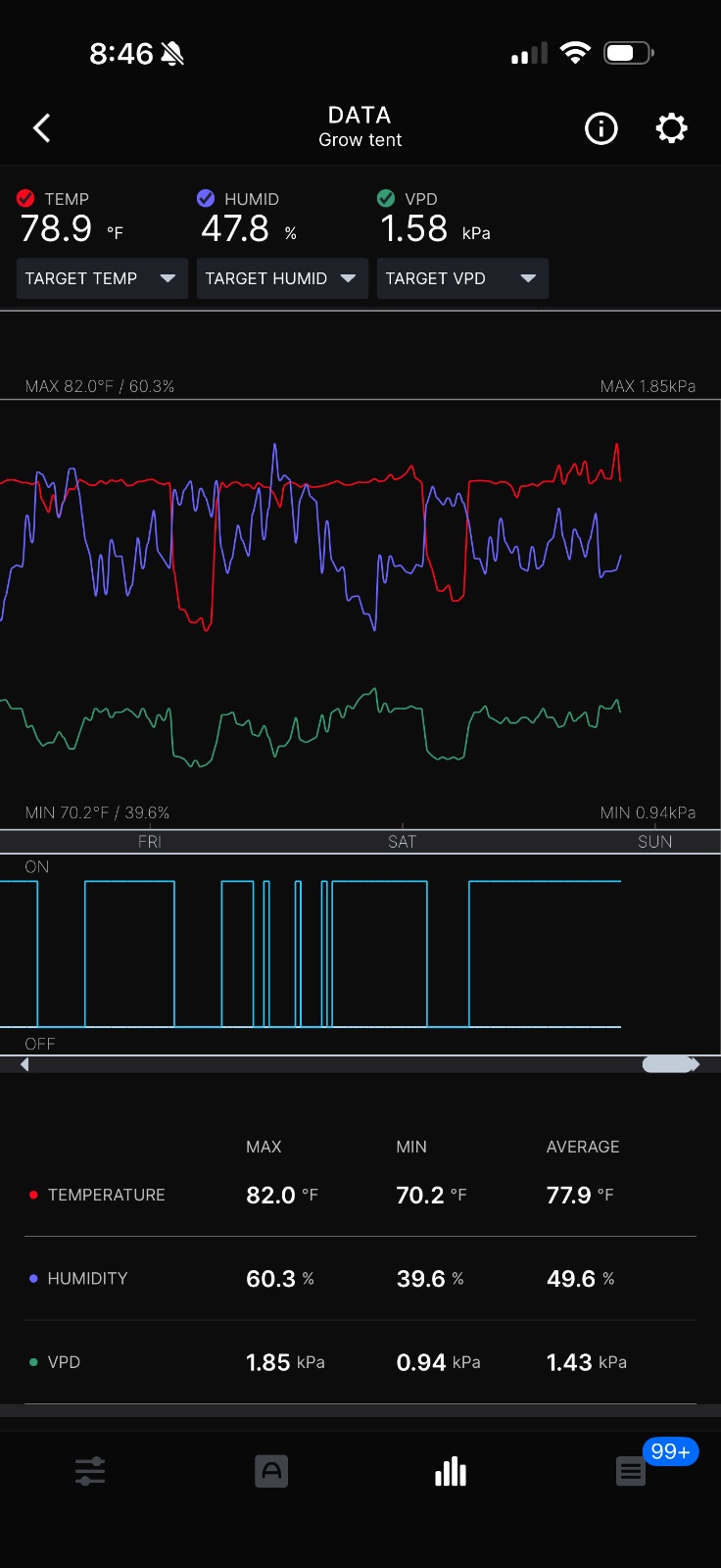
Task: Tap the left arrow on chart scrollbar
Action: click(x=24, y=1064)
